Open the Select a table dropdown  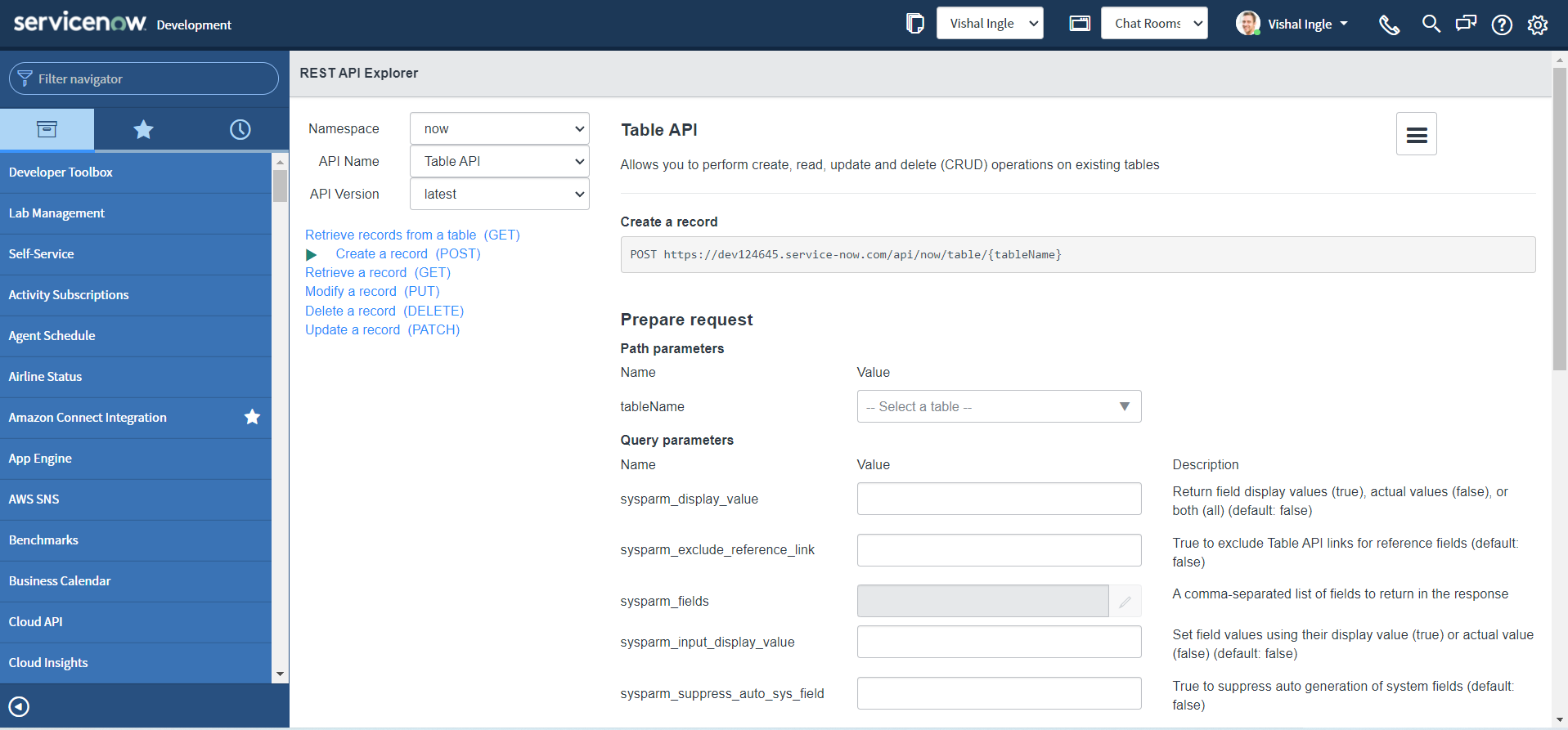[x=999, y=406]
